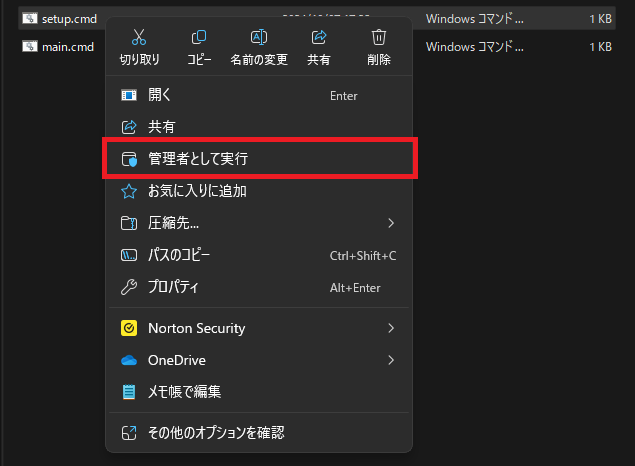Expand the 圧縮先 submenu arrow
This screenshot has width=635, height=466.
point(391,223)
